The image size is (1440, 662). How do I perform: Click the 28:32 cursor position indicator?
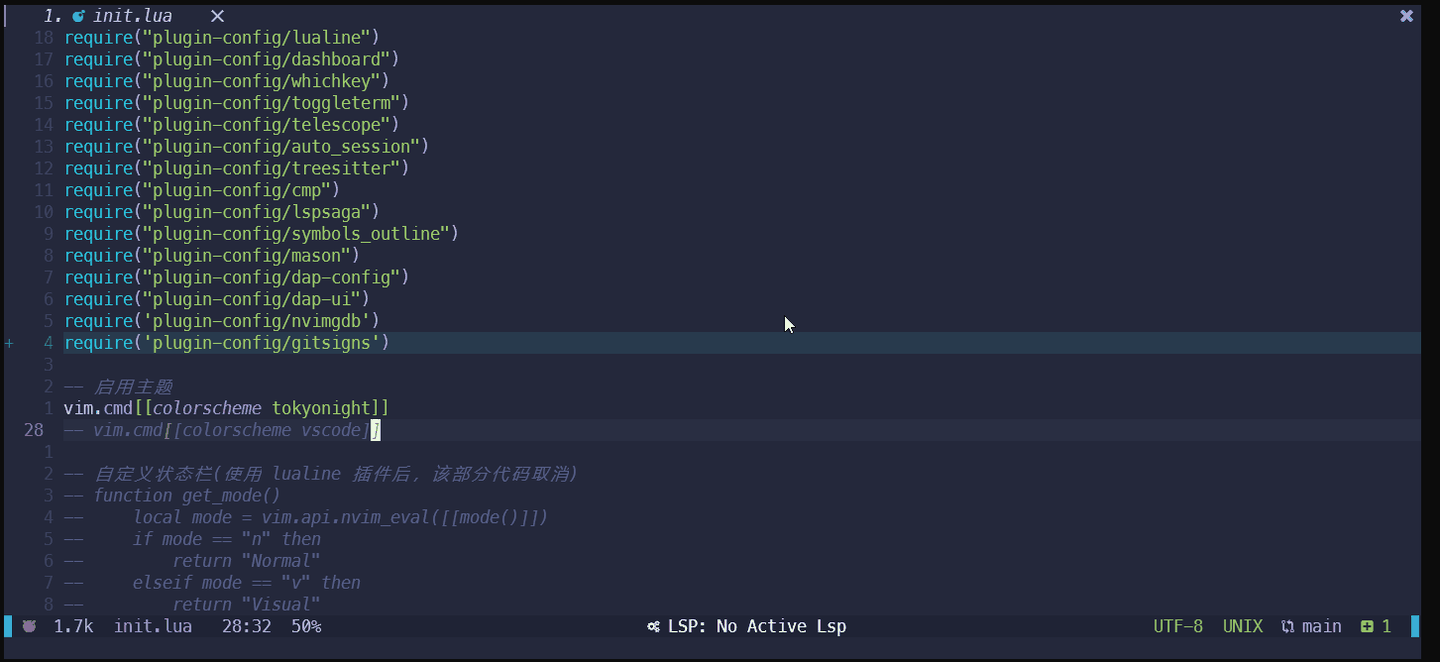pyautogui.click(x=246, y=626)
